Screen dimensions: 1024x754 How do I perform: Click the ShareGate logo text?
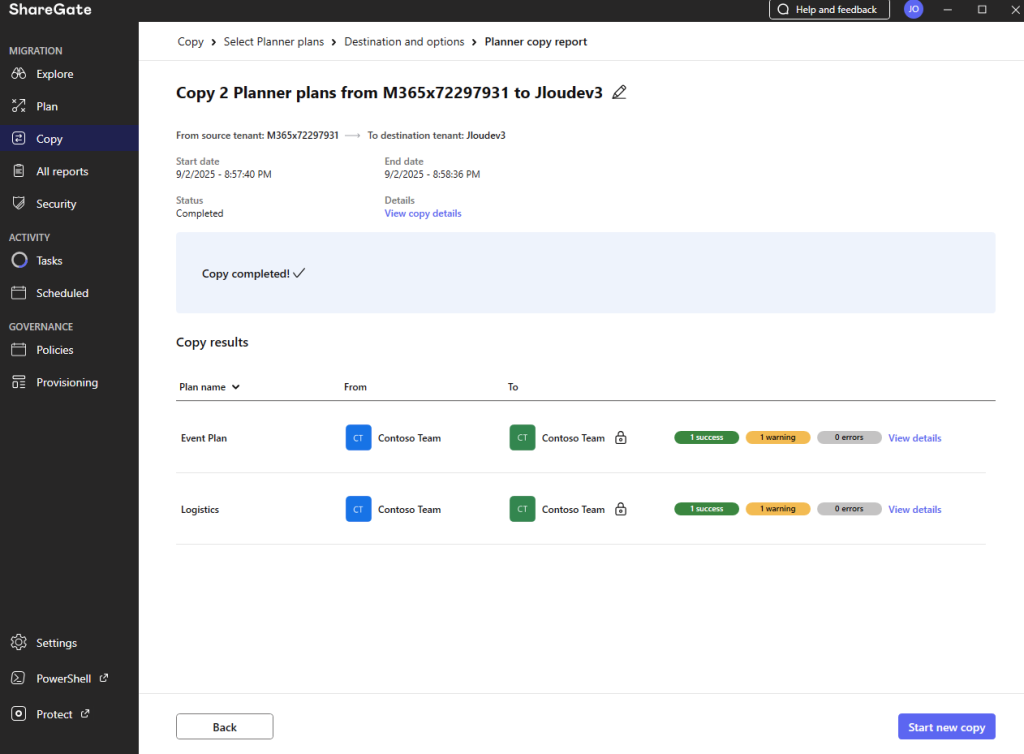(x=50, y=9)
